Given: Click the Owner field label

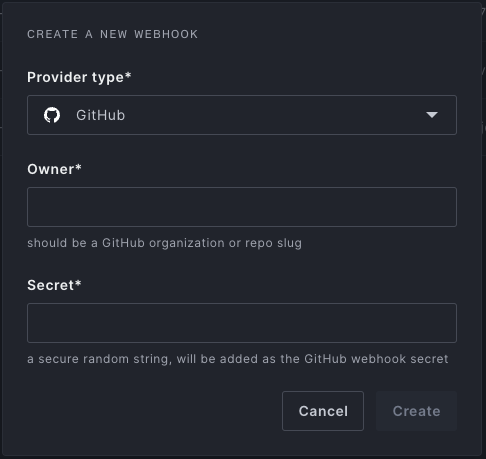Looking at the screenshot, I should (54, 169).
